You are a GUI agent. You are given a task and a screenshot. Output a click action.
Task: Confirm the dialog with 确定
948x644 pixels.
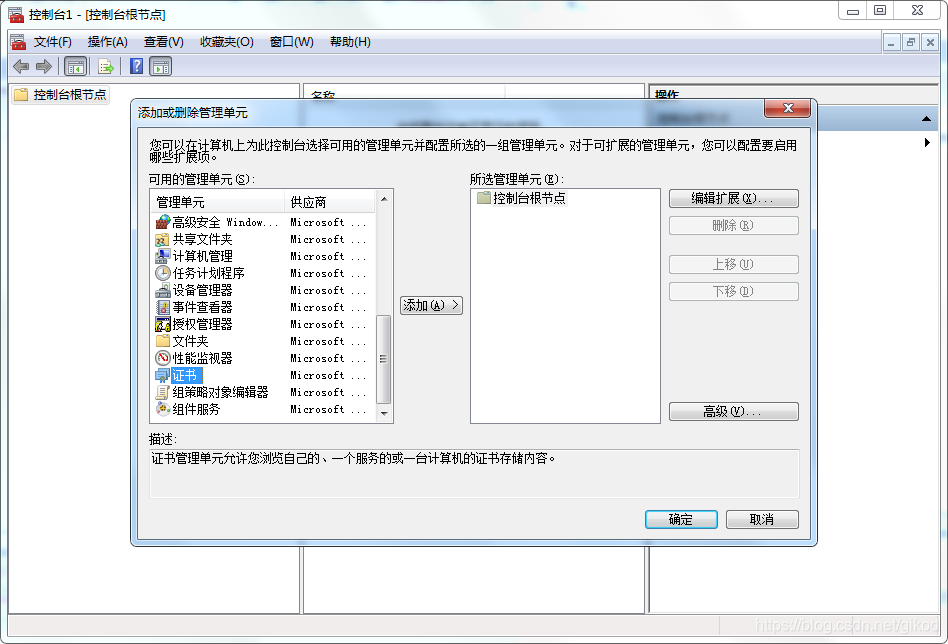(681, 519)
